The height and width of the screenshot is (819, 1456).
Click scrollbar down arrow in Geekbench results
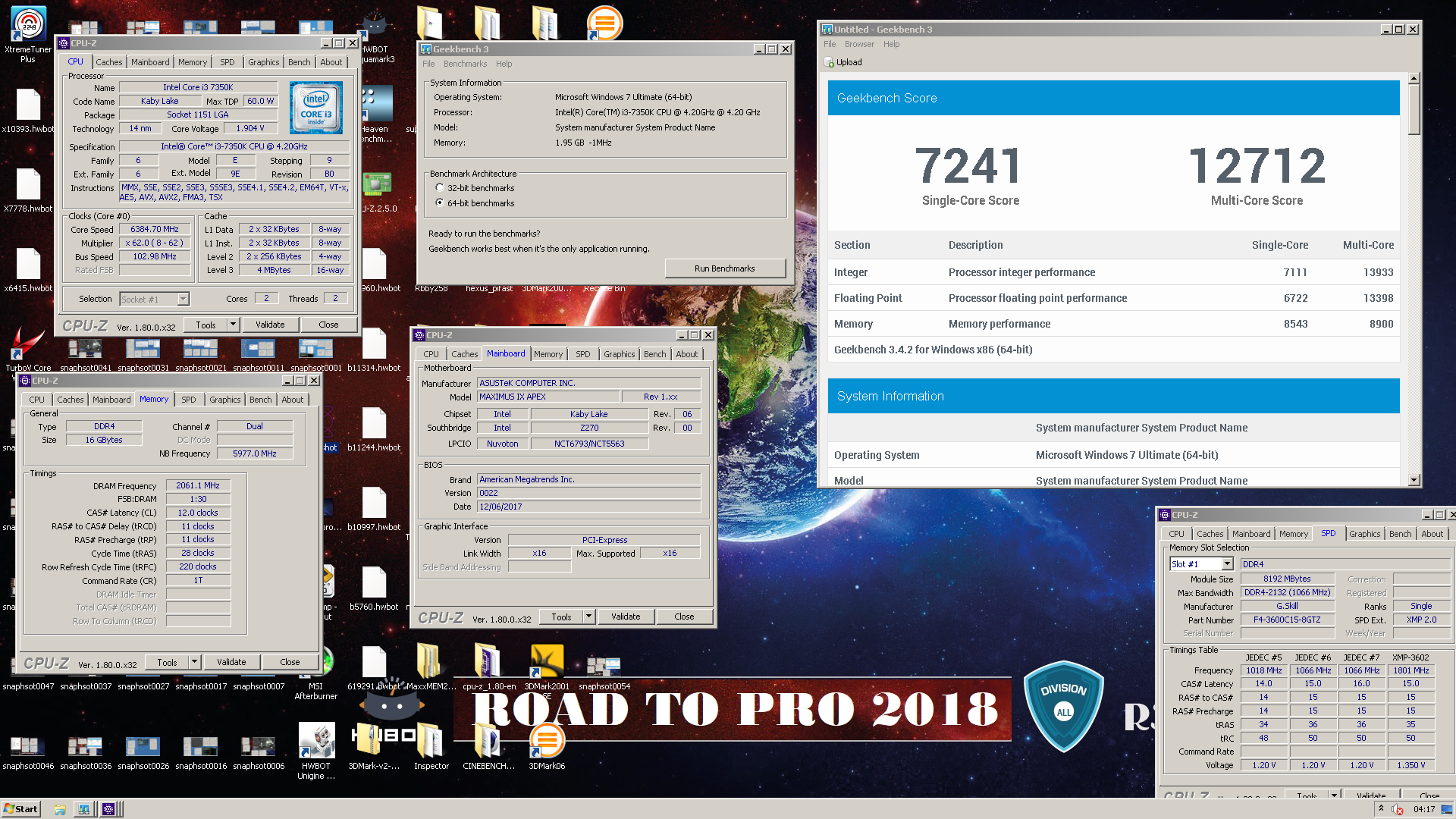coord(1414,480)
